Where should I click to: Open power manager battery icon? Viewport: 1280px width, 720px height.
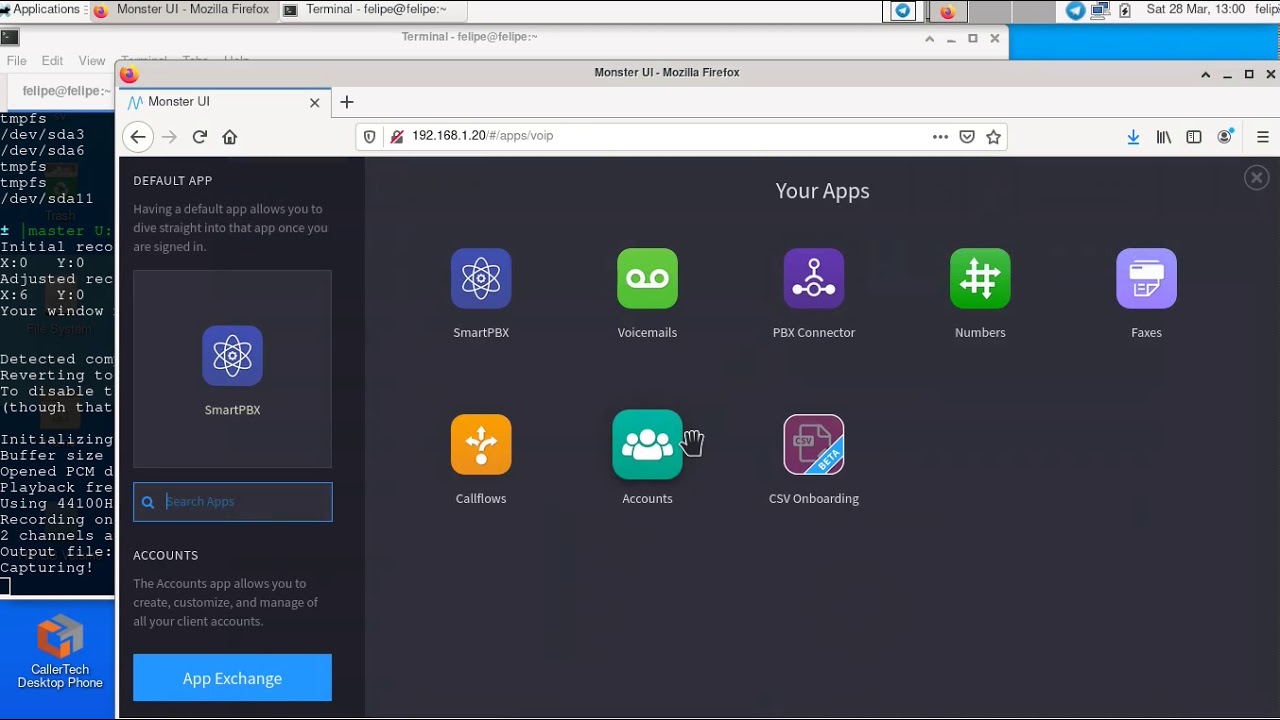click(1125, 10)
